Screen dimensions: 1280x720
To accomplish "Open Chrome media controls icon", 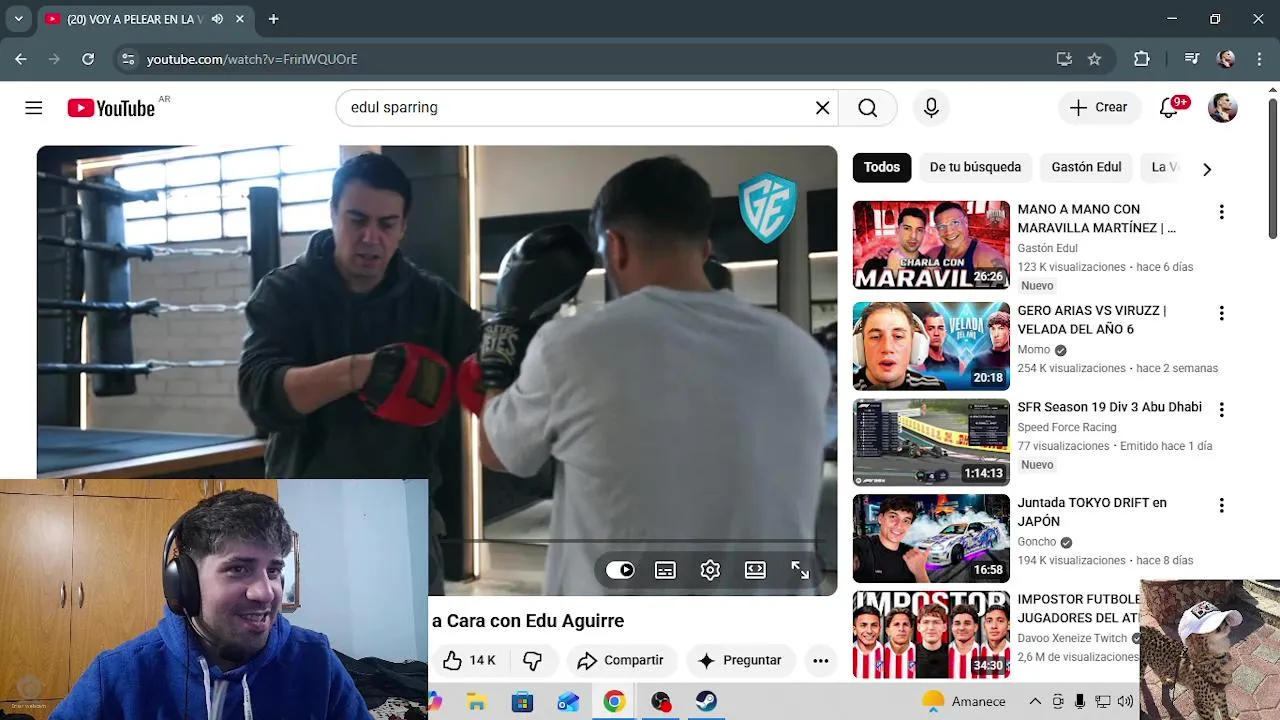I will coord(1191,59).
